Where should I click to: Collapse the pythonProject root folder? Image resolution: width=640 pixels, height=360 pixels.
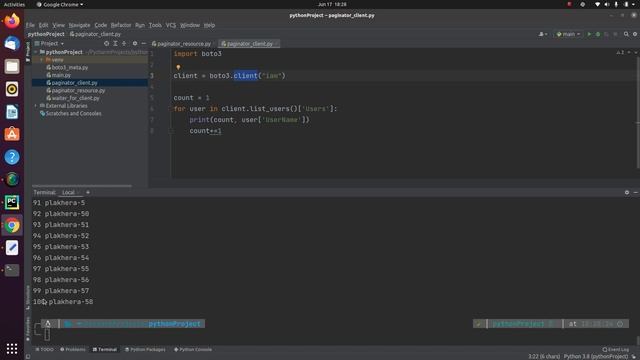point(36,52)
